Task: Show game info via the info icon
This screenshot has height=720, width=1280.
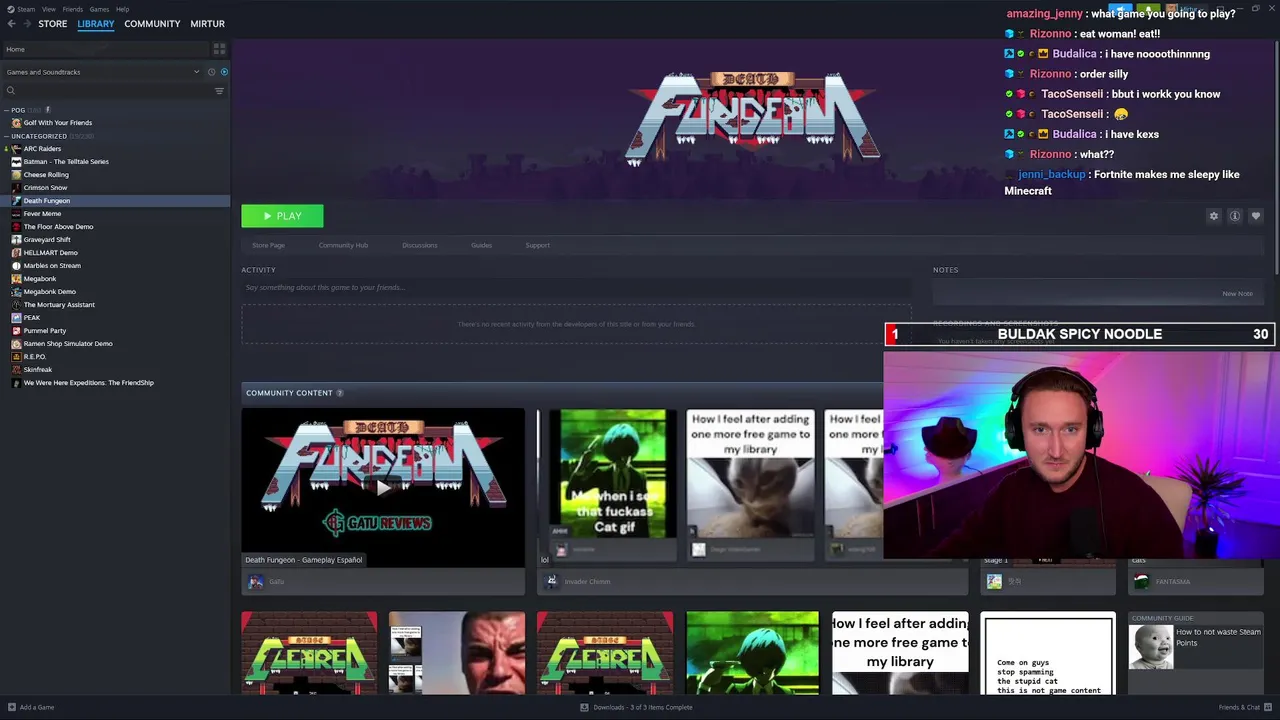Action: tap(1235, 216)
